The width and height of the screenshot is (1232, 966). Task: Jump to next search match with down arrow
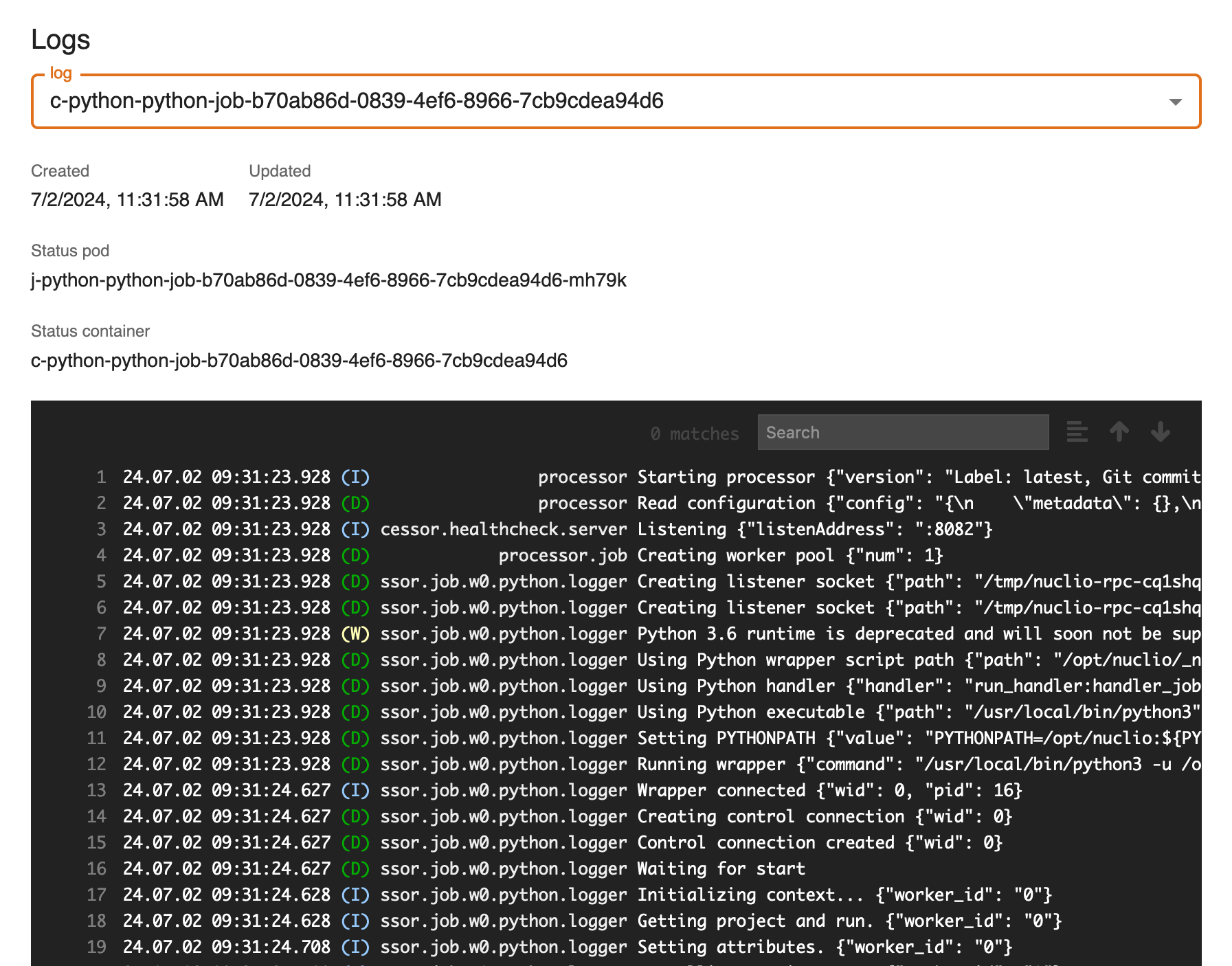[x=1160, y=432]
